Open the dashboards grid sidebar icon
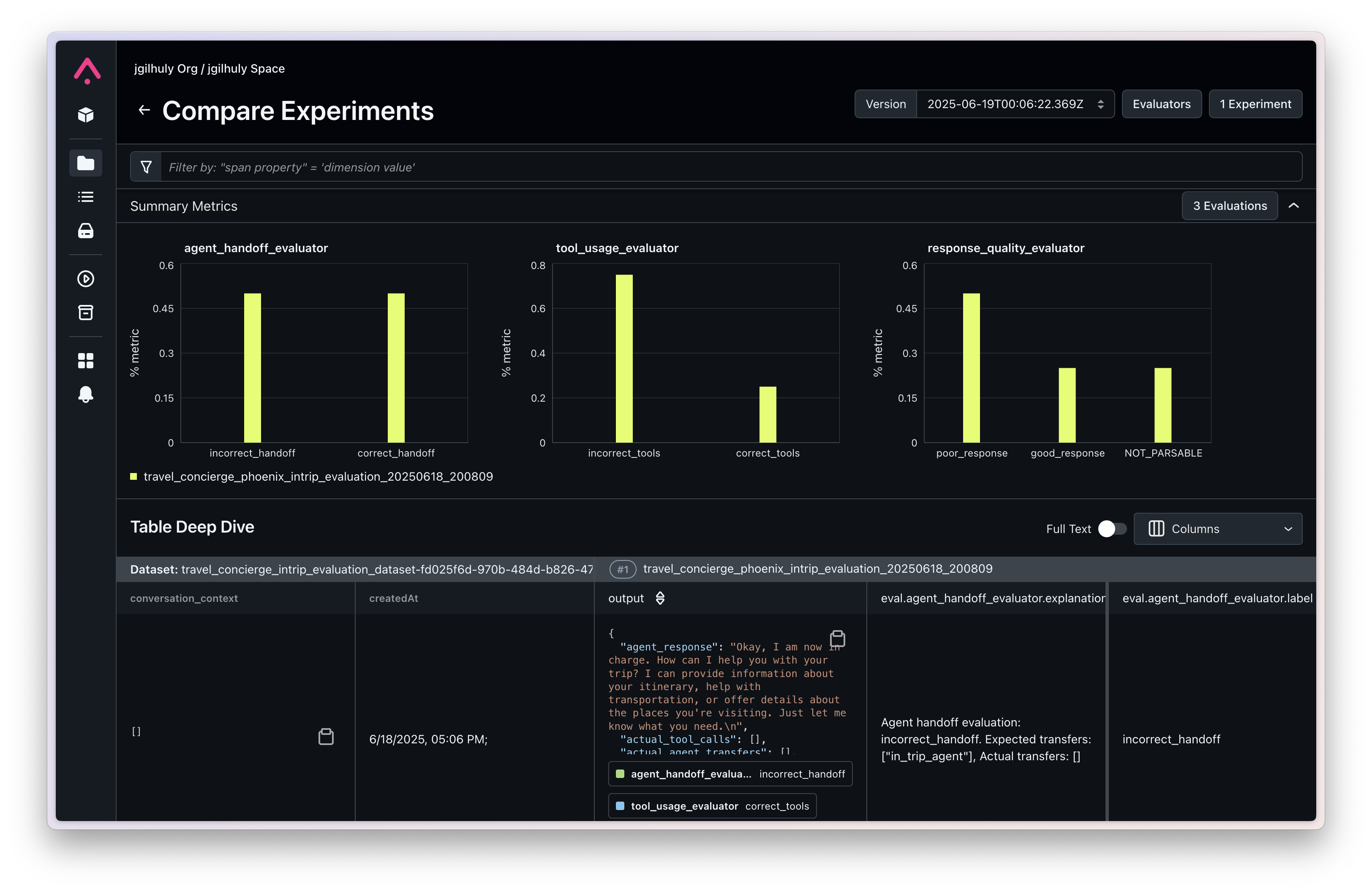This screenshot has width=1372, height=892. point(86,361)
